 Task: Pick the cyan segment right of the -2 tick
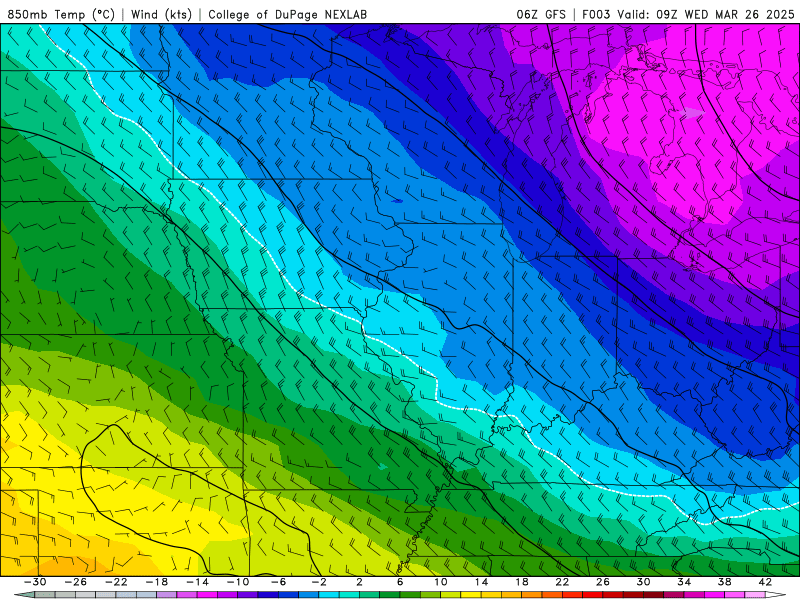pos(329,595)
